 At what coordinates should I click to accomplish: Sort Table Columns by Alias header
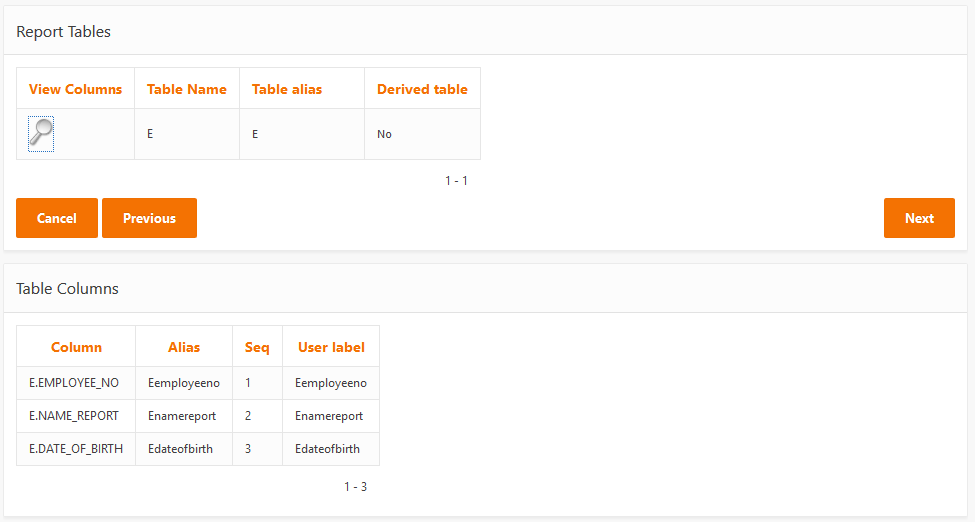click(184, 347)
